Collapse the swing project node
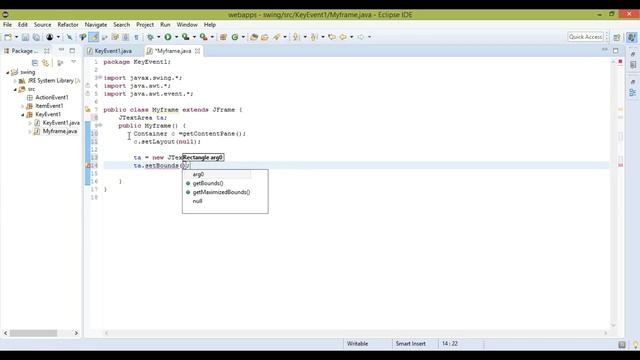640x360 pixels. [x=8, y=72]
